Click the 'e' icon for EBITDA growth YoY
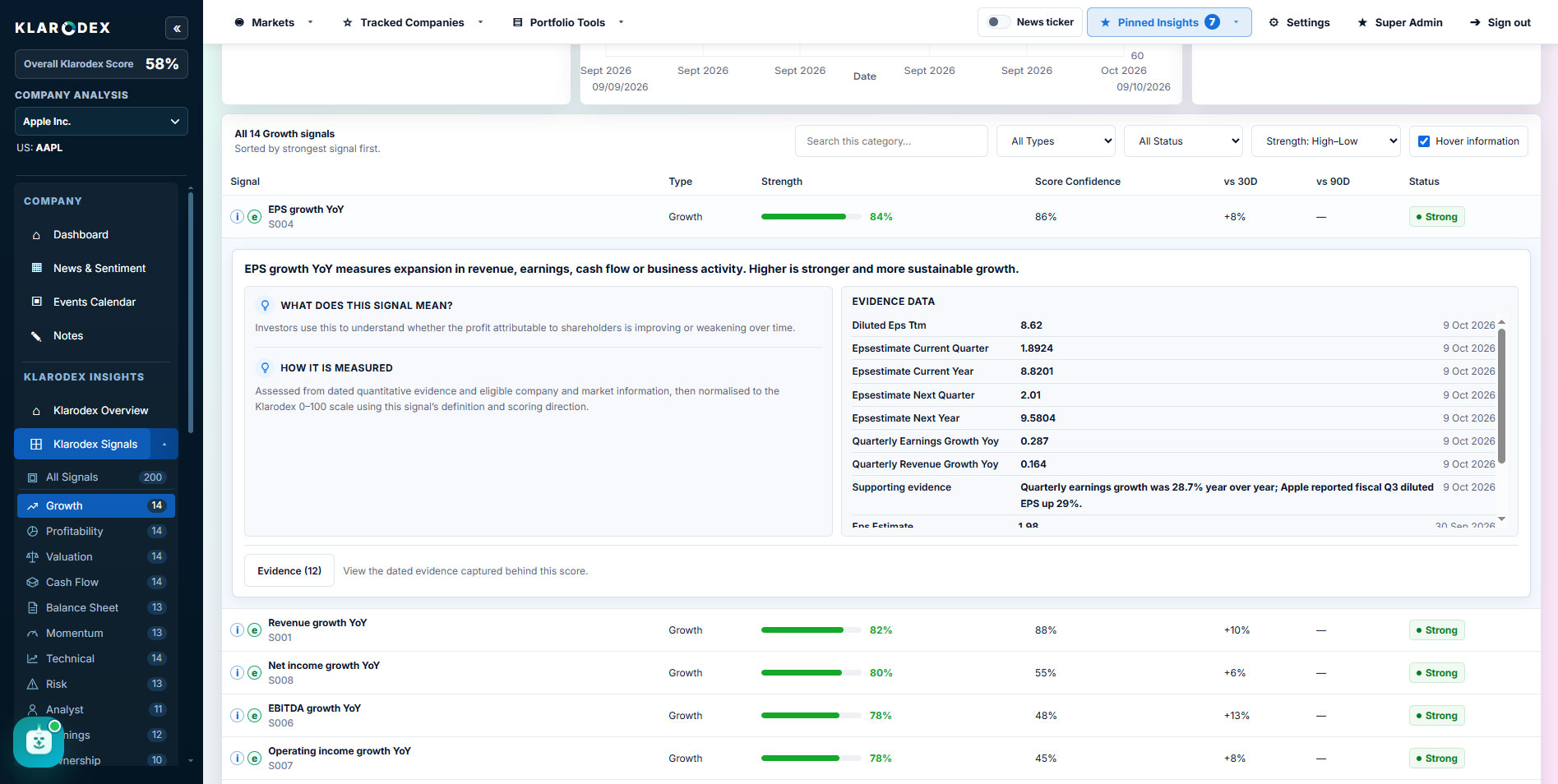The width and height of the screenshot is (1558, 784). tap(255, 716)
